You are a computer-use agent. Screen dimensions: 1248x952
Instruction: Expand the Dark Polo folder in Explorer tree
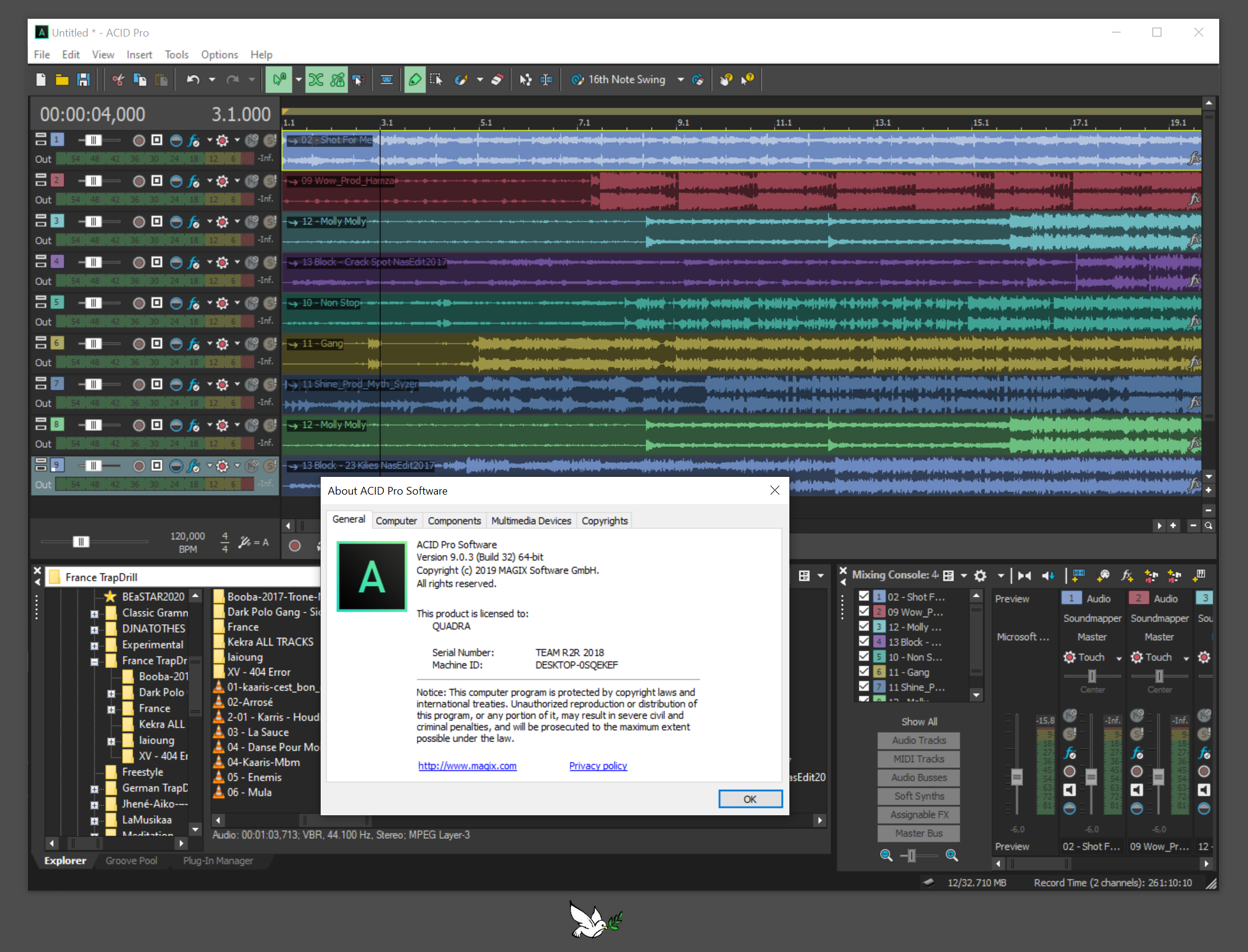click(111, 693)
